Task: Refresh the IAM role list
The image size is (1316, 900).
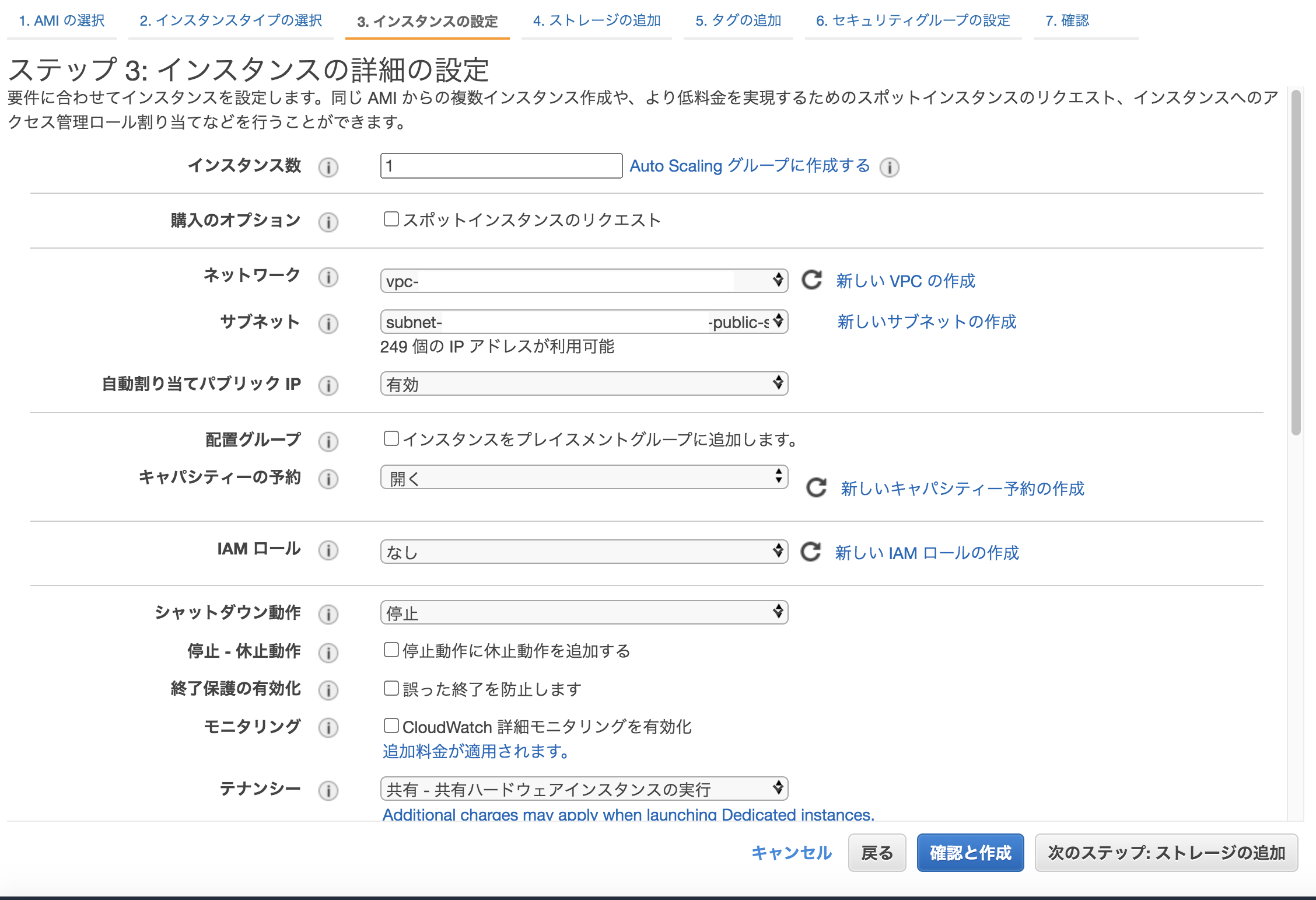Action: (810, 552)
